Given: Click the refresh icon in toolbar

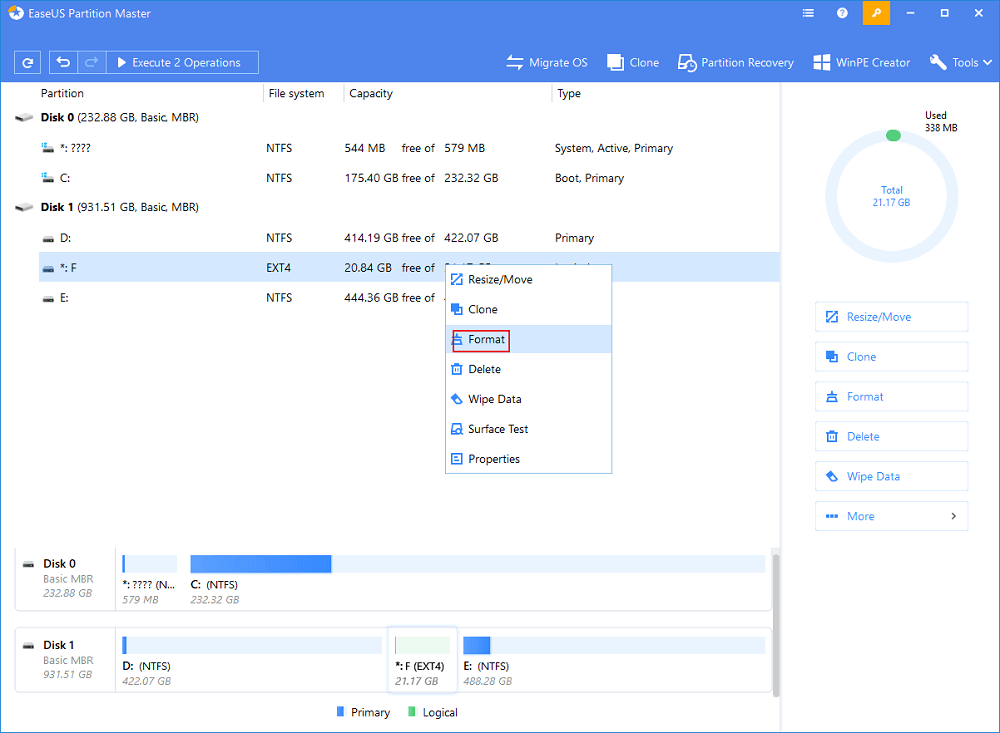Looking at the screenshot, I should pos(28,63).
